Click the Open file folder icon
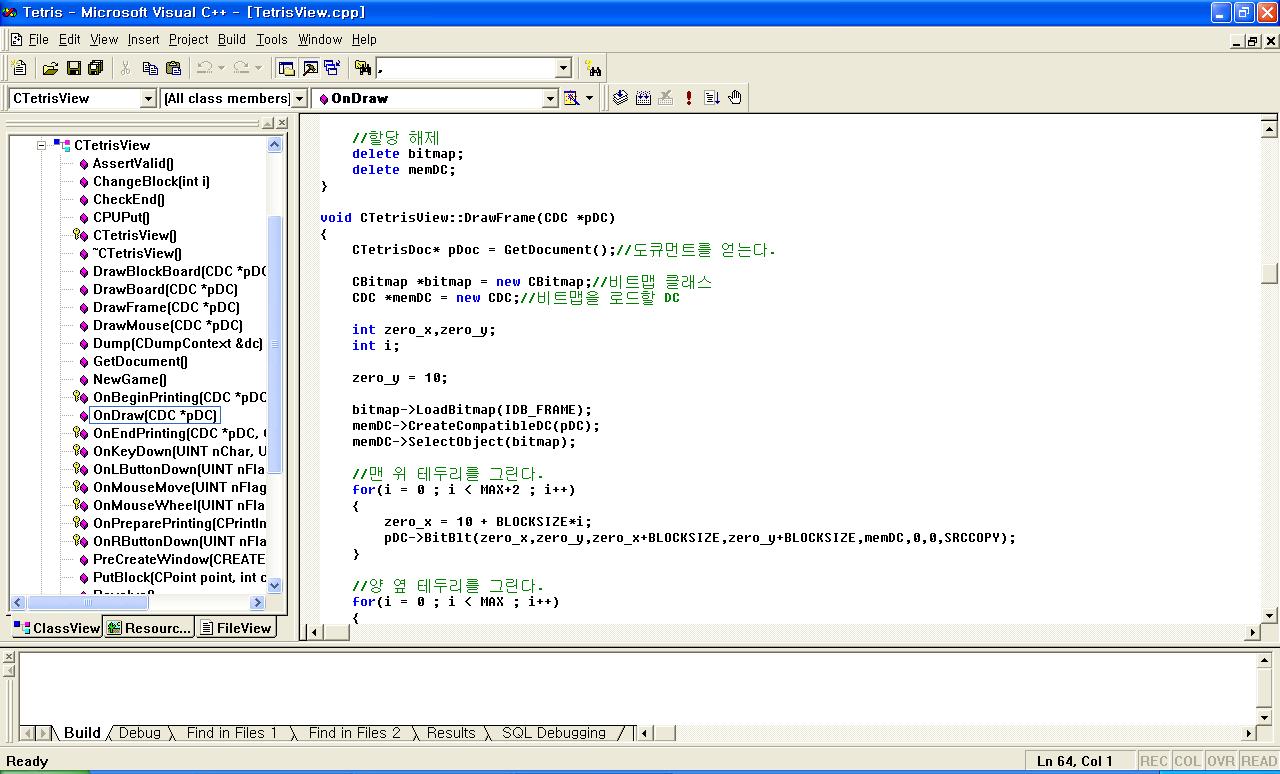The image size is (1280, 774). coord(50,68)
